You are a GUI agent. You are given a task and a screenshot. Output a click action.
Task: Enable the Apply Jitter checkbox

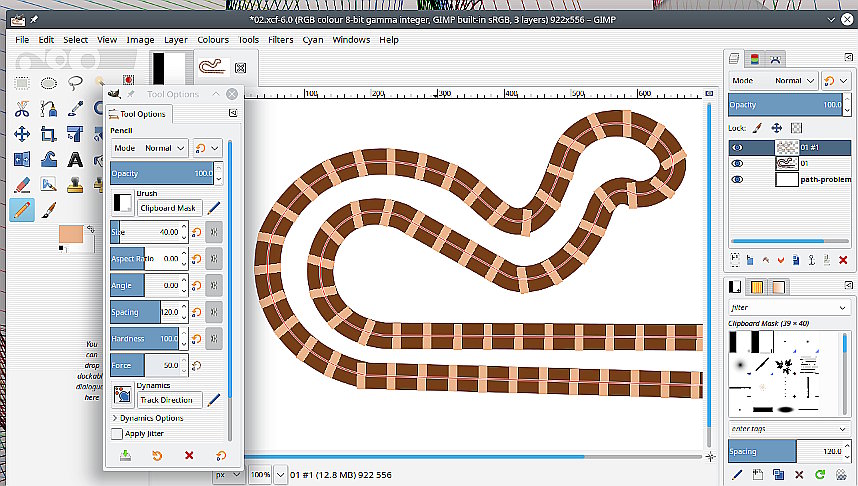coord(118,434)
